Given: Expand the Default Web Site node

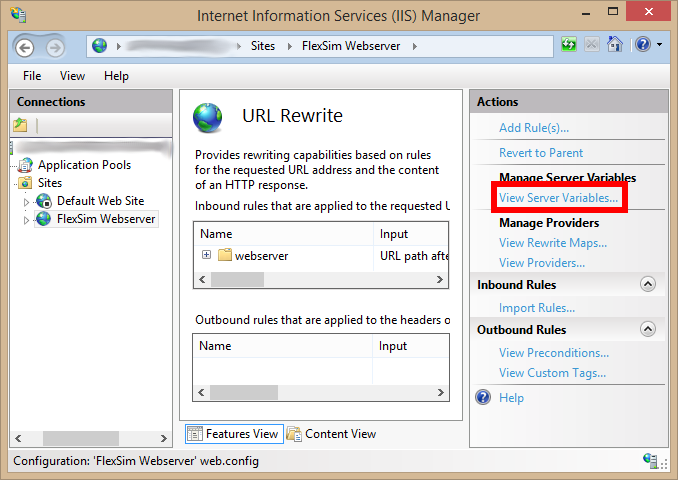Looking at the screenshot, I should coord(27,202).
